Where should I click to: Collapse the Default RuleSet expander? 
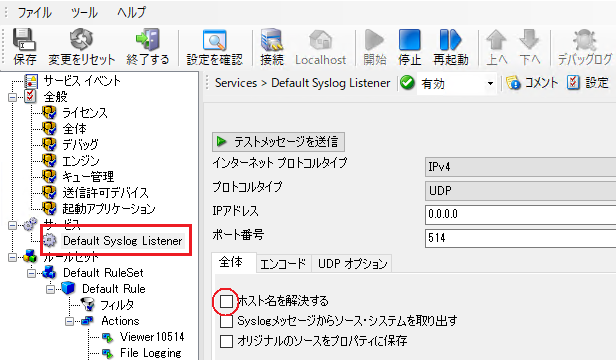31,273
